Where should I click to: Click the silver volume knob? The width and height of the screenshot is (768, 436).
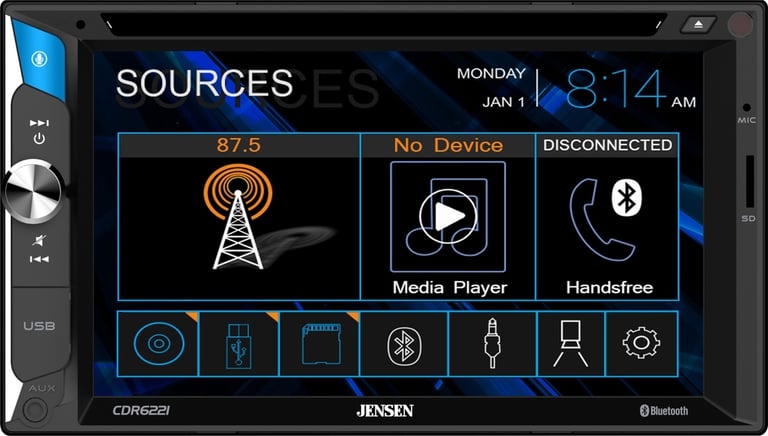(33, 192)
